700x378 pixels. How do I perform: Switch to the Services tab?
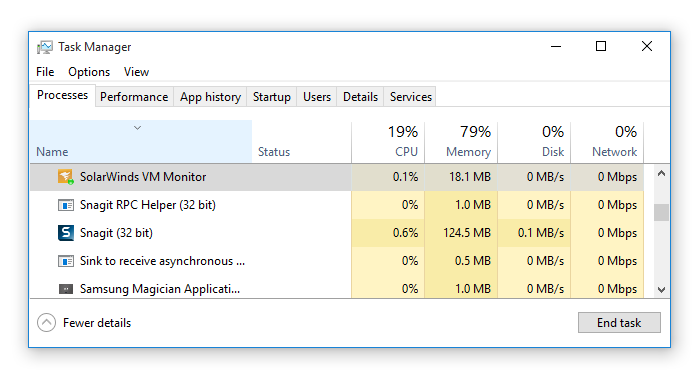pyautogui.click(x=411, y=97)
